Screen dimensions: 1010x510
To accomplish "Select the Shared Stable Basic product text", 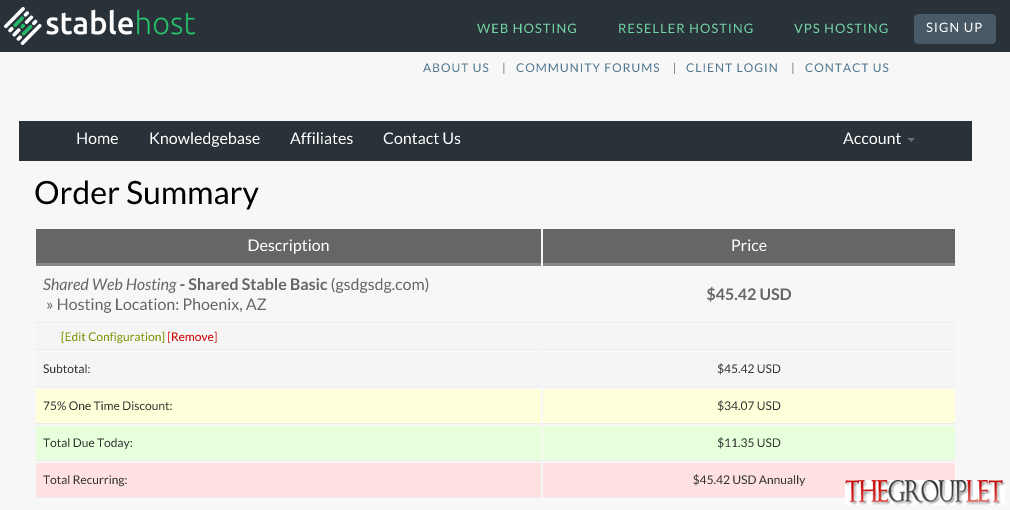I will pos(258,285).
